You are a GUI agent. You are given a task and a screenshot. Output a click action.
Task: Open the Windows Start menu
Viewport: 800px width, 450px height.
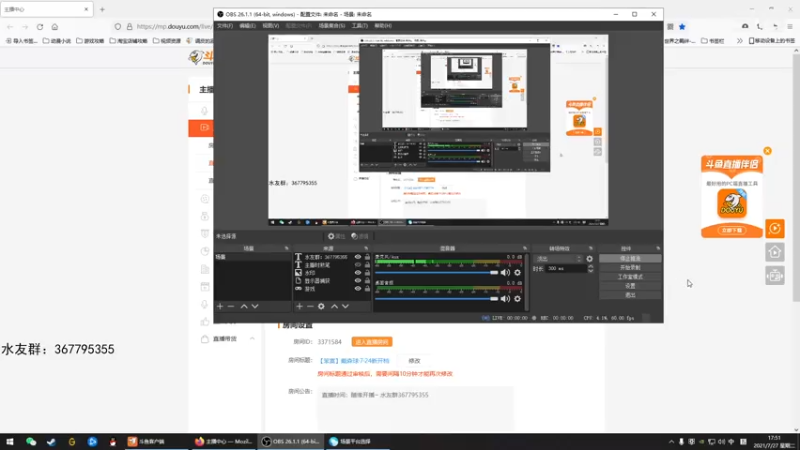pos(10,441)
